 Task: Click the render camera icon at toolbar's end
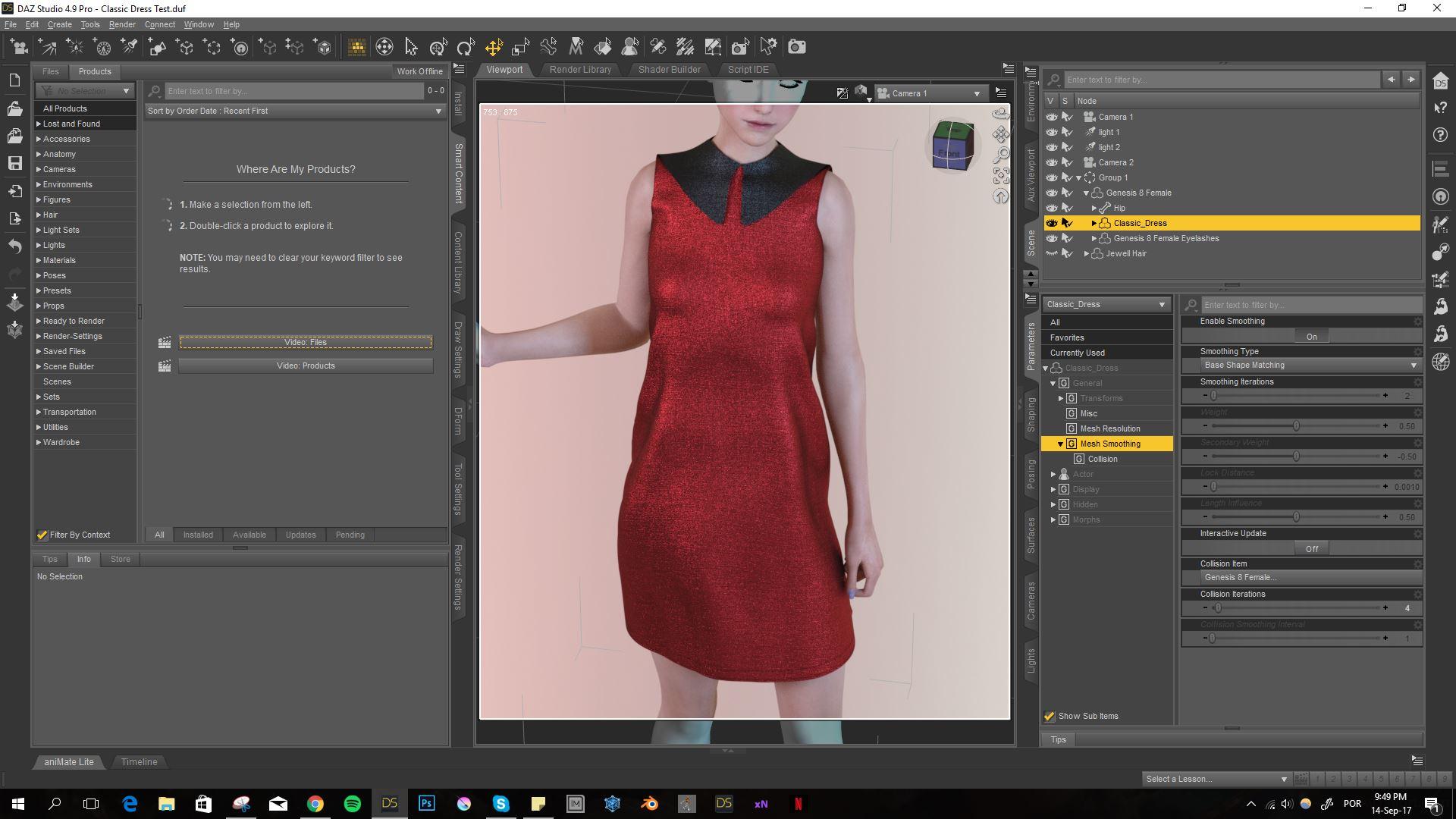(x=797, y=47)
